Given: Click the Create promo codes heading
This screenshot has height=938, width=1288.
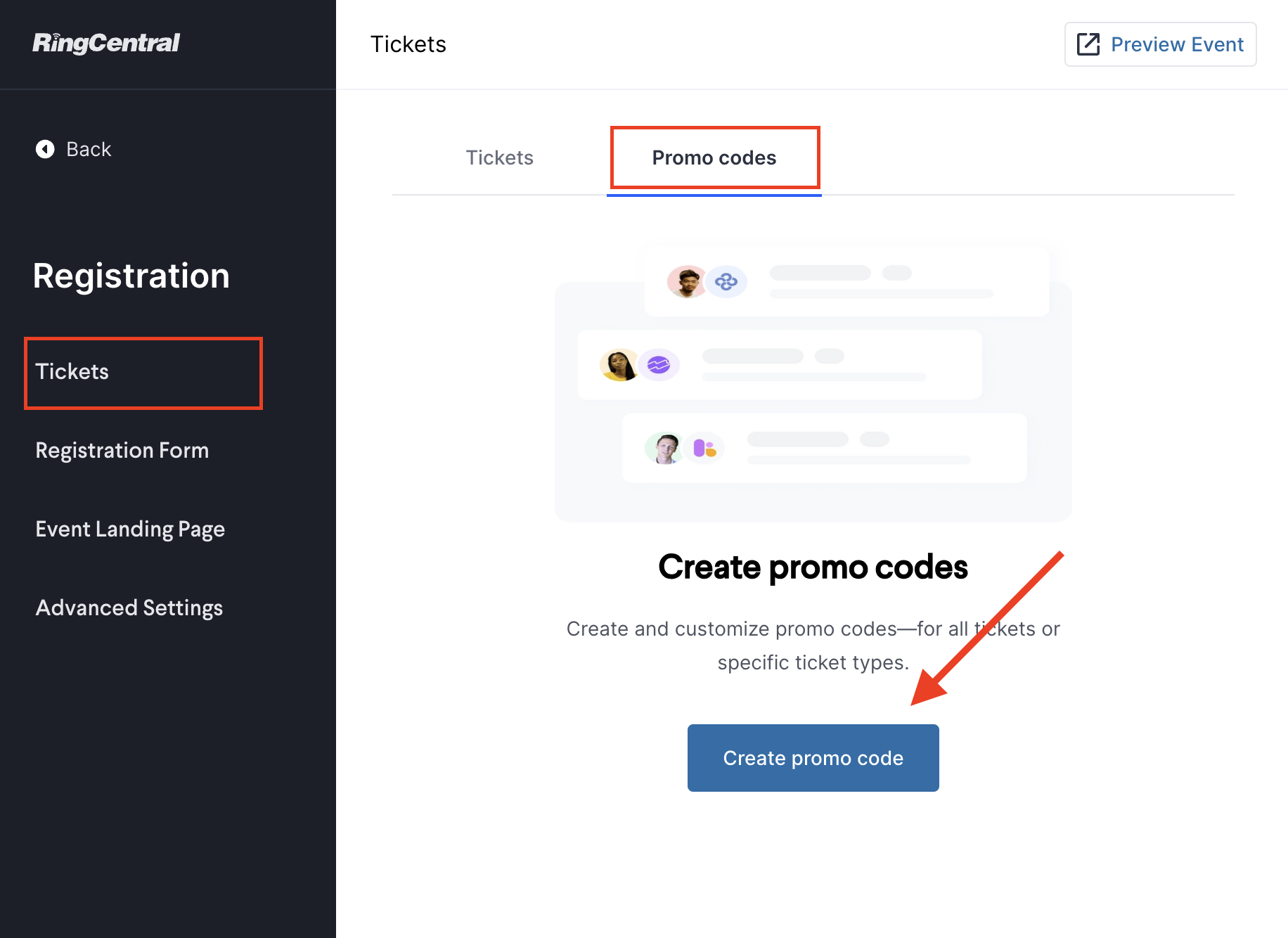Looking at the screenshot, I should click(813, 567).
